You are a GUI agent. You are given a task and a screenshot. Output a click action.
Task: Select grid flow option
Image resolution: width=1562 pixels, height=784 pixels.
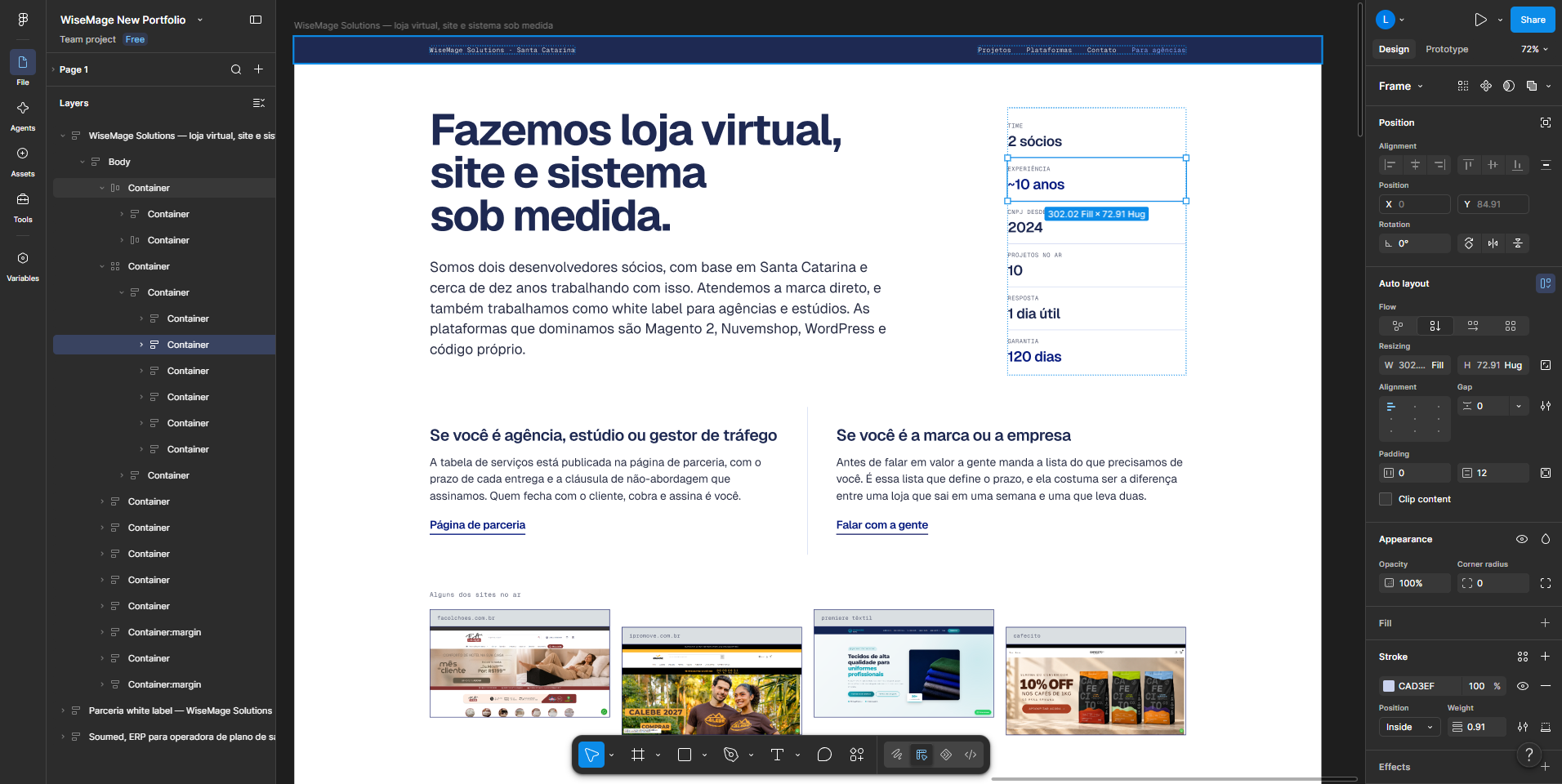coord(1511,326)
